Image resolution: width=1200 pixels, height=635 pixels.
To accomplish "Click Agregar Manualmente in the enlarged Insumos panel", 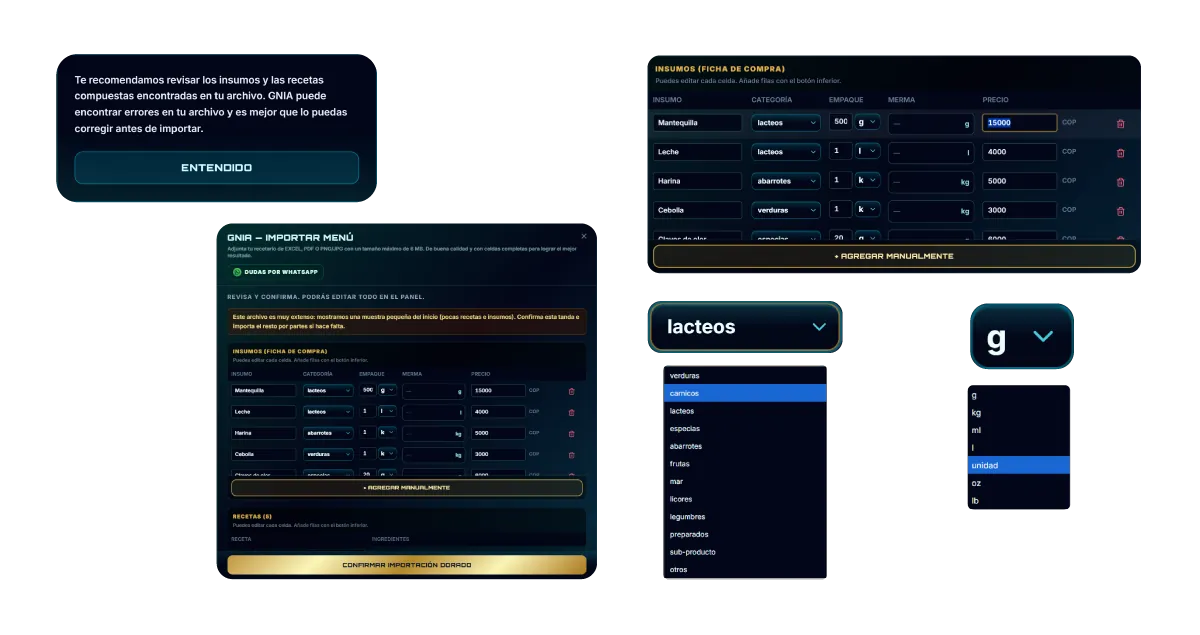I will coord(894,256).
